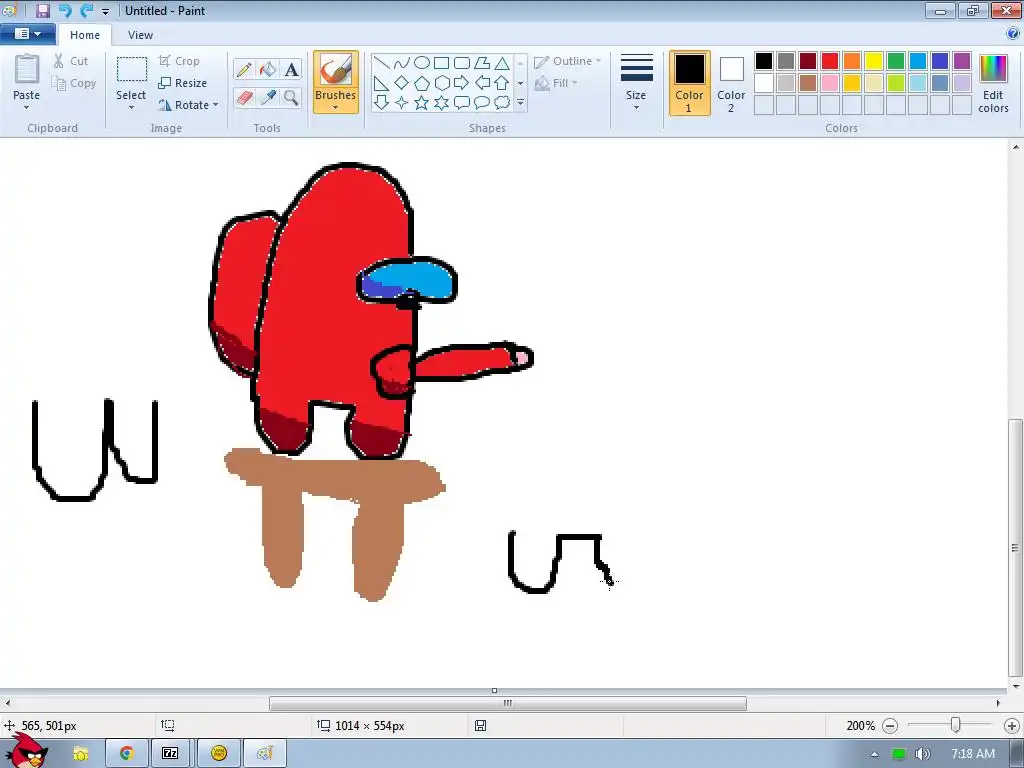Open the Paint help icon
Viewport: 1024px width, 768px height.
[1014, 34]
